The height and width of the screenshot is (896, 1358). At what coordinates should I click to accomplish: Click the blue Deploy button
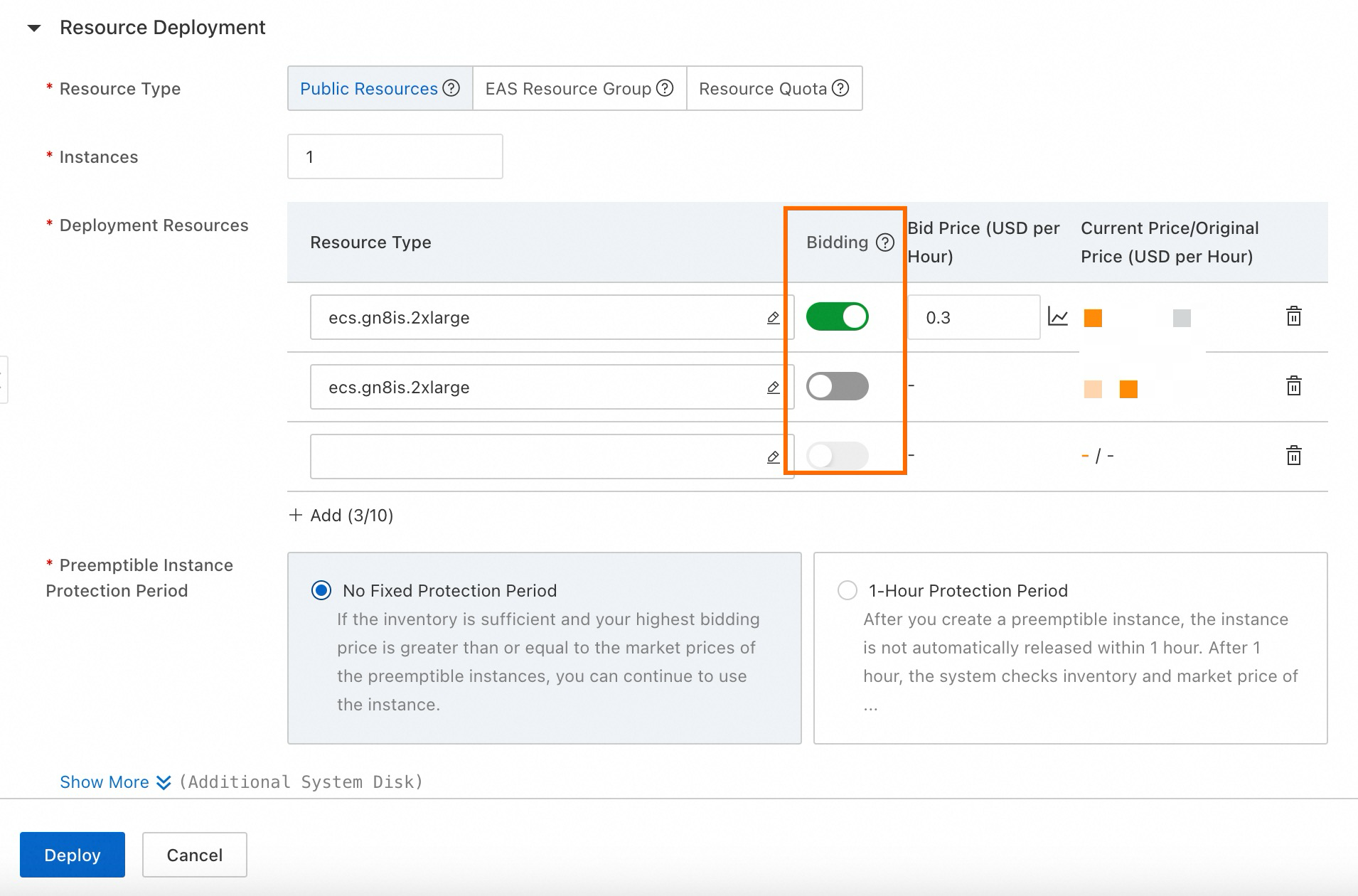[x=73, y=855]
